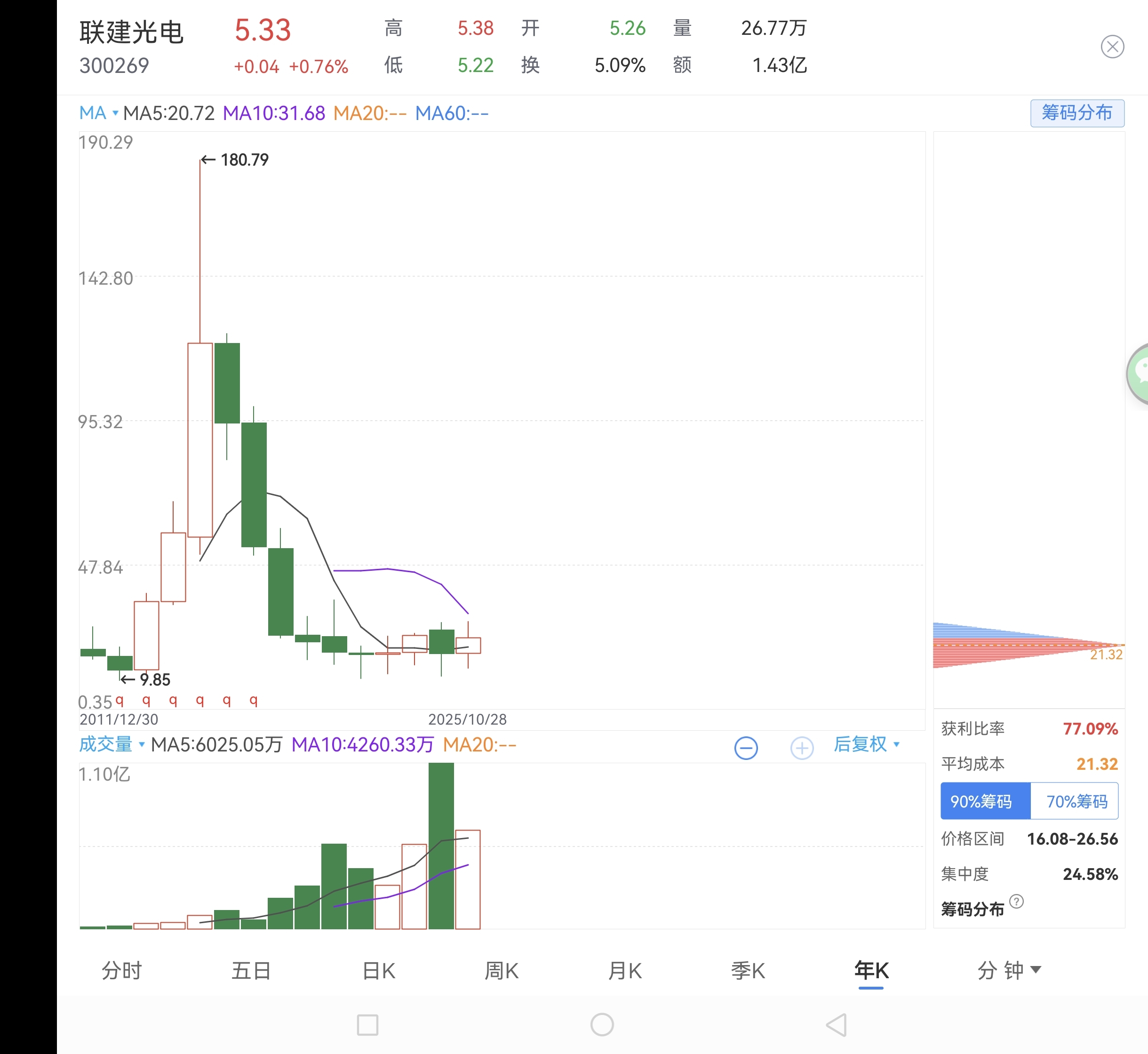This screenshot has height=1054, width=1148.
Task: Select the 90%筹码 option
Action: pyautogui.click(x=985, y=801)
